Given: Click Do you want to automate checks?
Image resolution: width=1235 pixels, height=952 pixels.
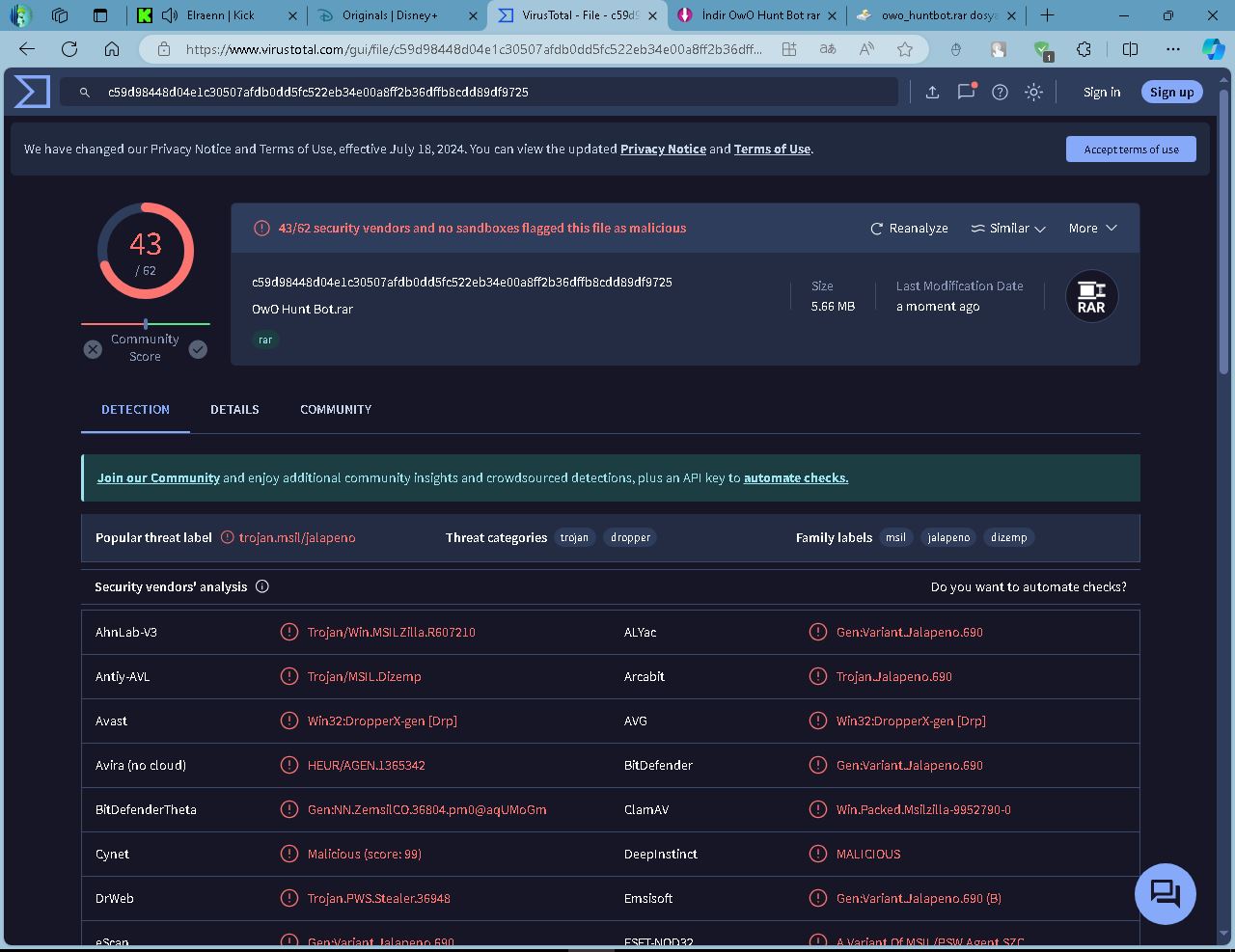Looking at the screenshot, I should point(1029,586).
